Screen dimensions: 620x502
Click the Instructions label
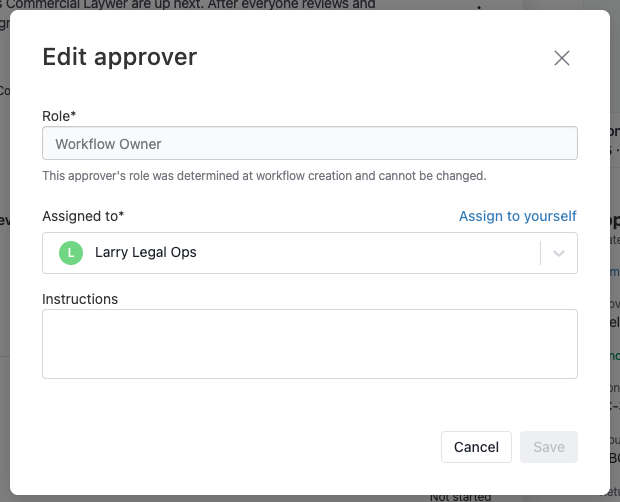(80, 299)
